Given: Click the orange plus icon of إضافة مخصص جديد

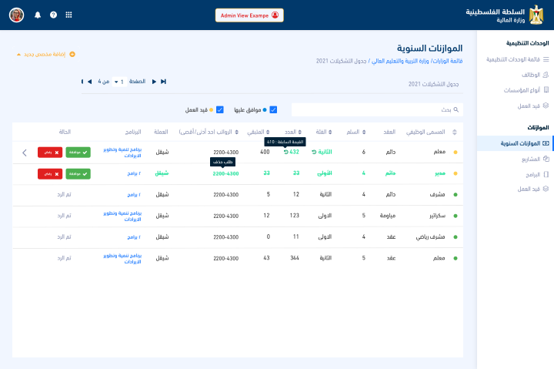Looking at the screenshot, I should [x=72, y=54].
